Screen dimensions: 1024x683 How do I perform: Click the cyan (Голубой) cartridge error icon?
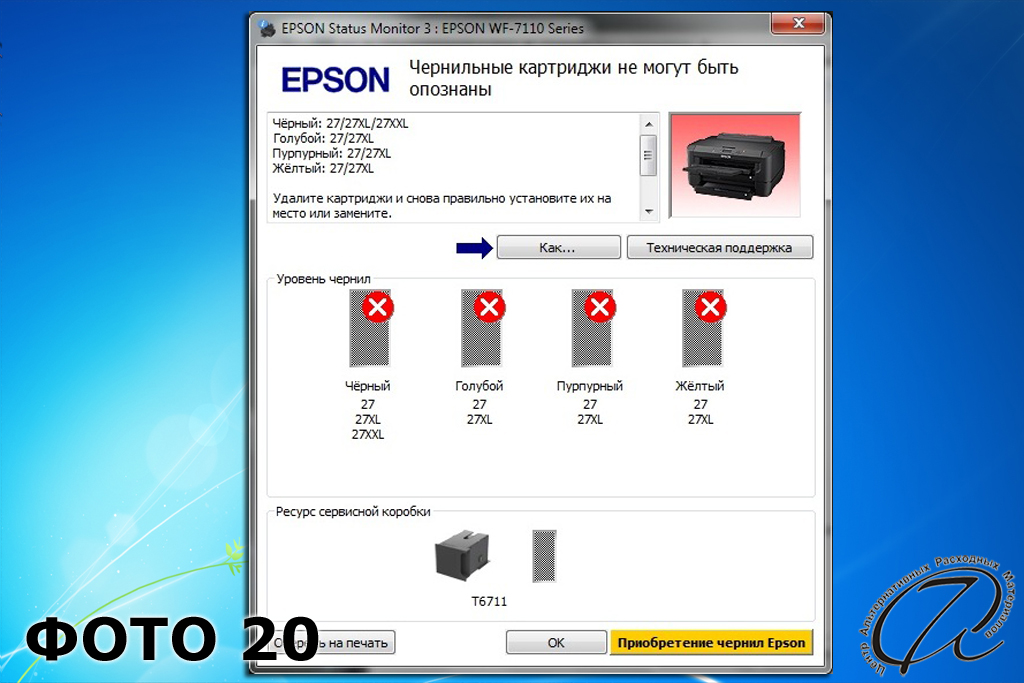489,308
